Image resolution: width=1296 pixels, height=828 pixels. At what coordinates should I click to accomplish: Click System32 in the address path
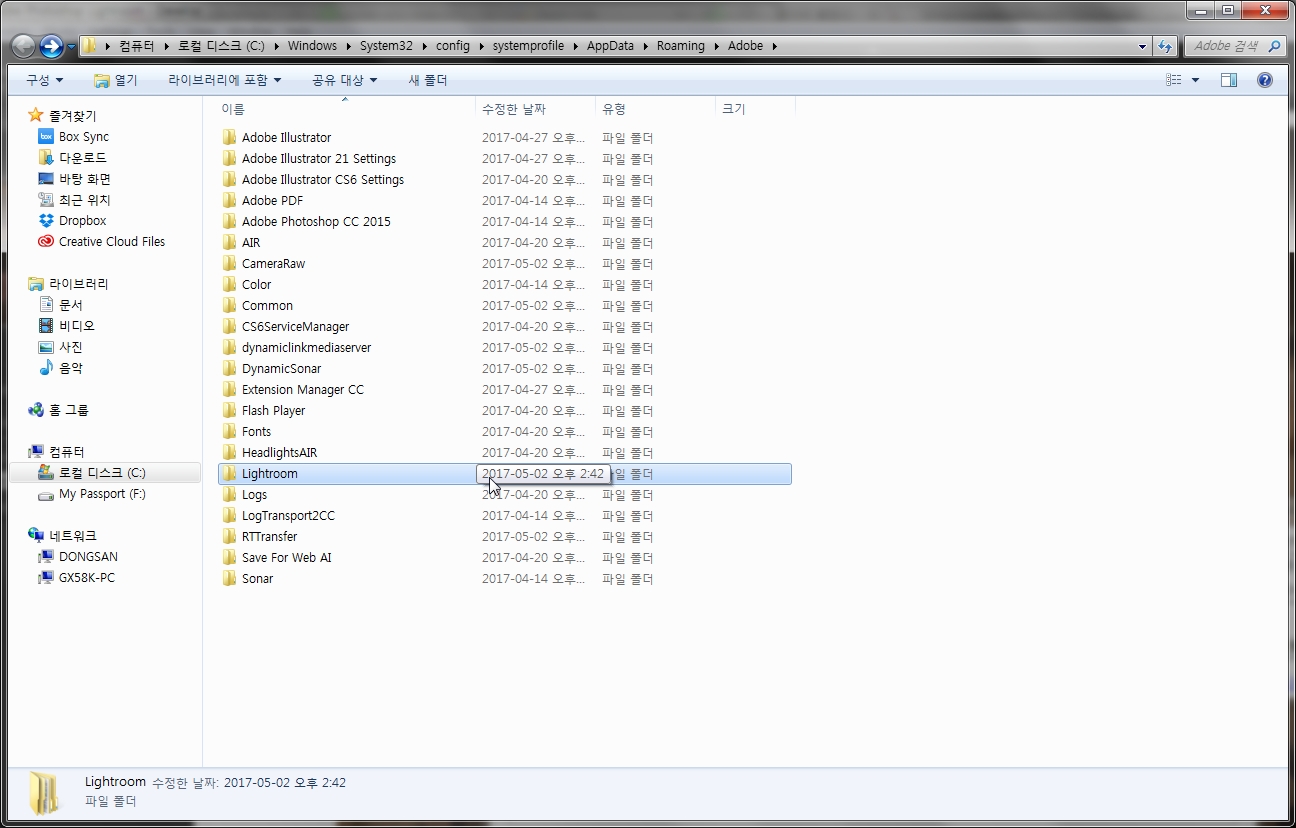pos(386,46)
